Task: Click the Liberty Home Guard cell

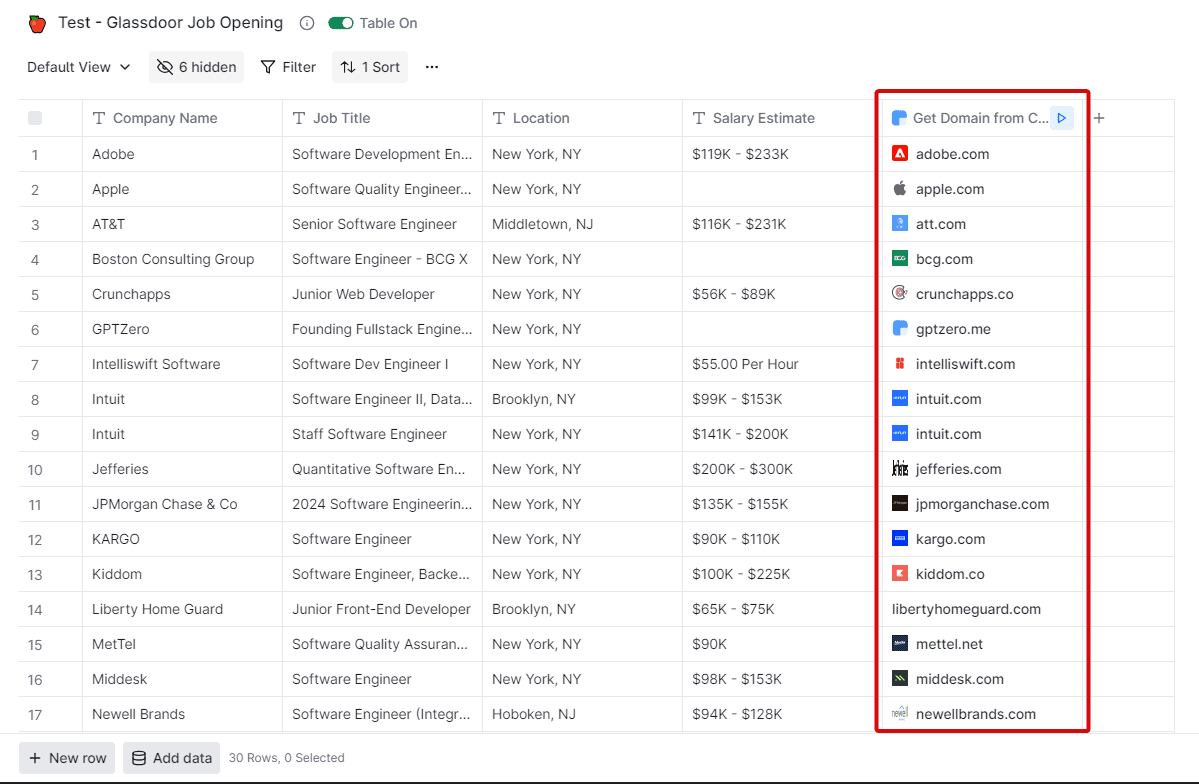Action: pos(183,610)
